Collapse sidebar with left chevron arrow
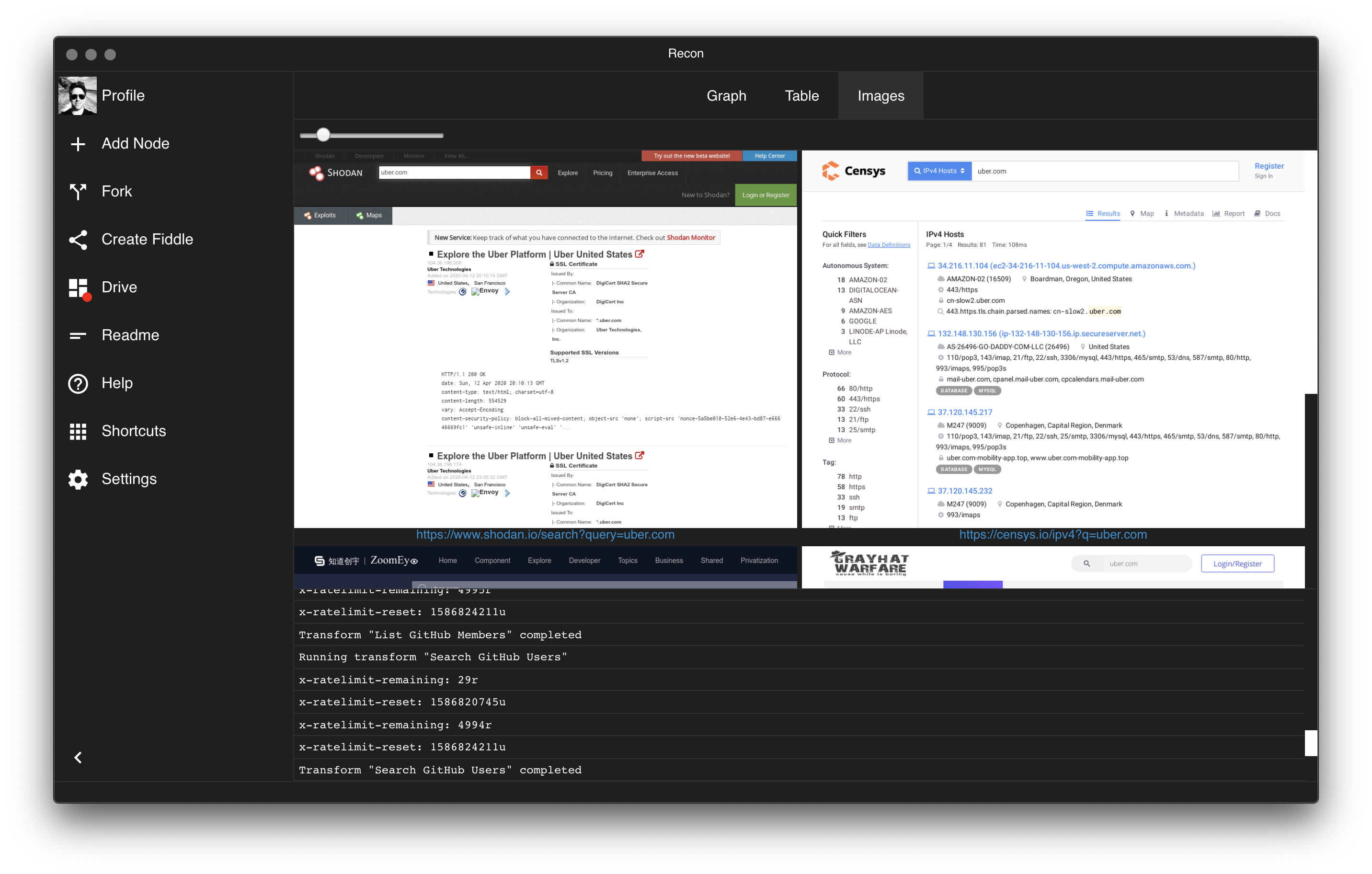1372x874 pixels. tap(78, 757)
